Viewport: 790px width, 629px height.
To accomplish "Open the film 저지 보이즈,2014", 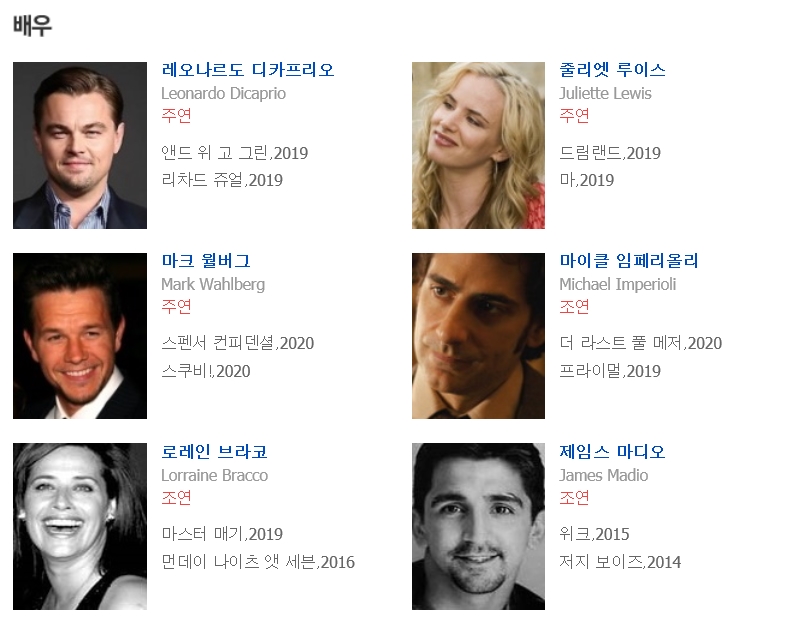I will 620,562.
